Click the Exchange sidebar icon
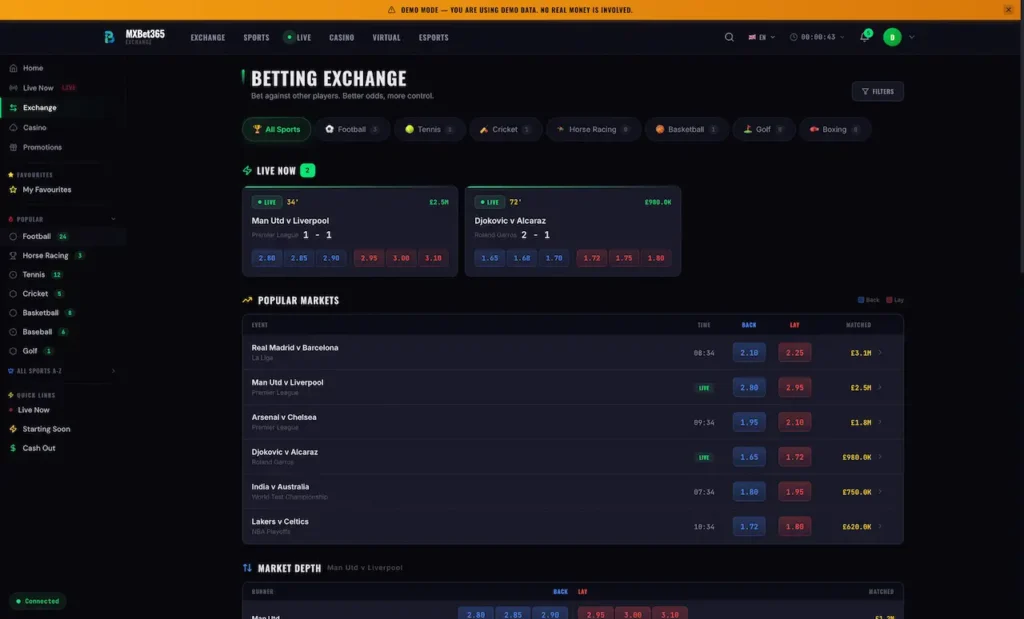This screenshot has height=619, width=1024. (13, 108)
